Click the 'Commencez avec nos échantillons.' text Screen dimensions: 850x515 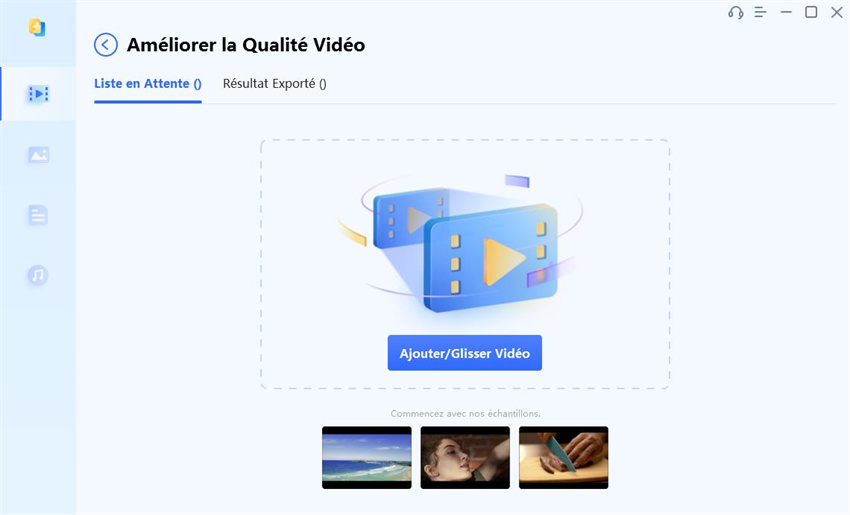click(x=465, y=414)
